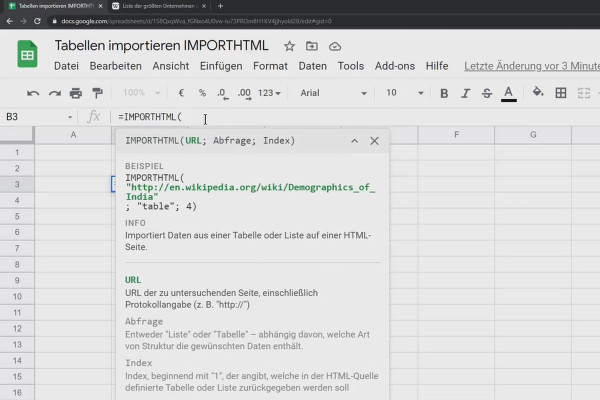Format cell as euro currency
Screen dimensions: 600x400
pyautogui.click(x=181, y=93)
